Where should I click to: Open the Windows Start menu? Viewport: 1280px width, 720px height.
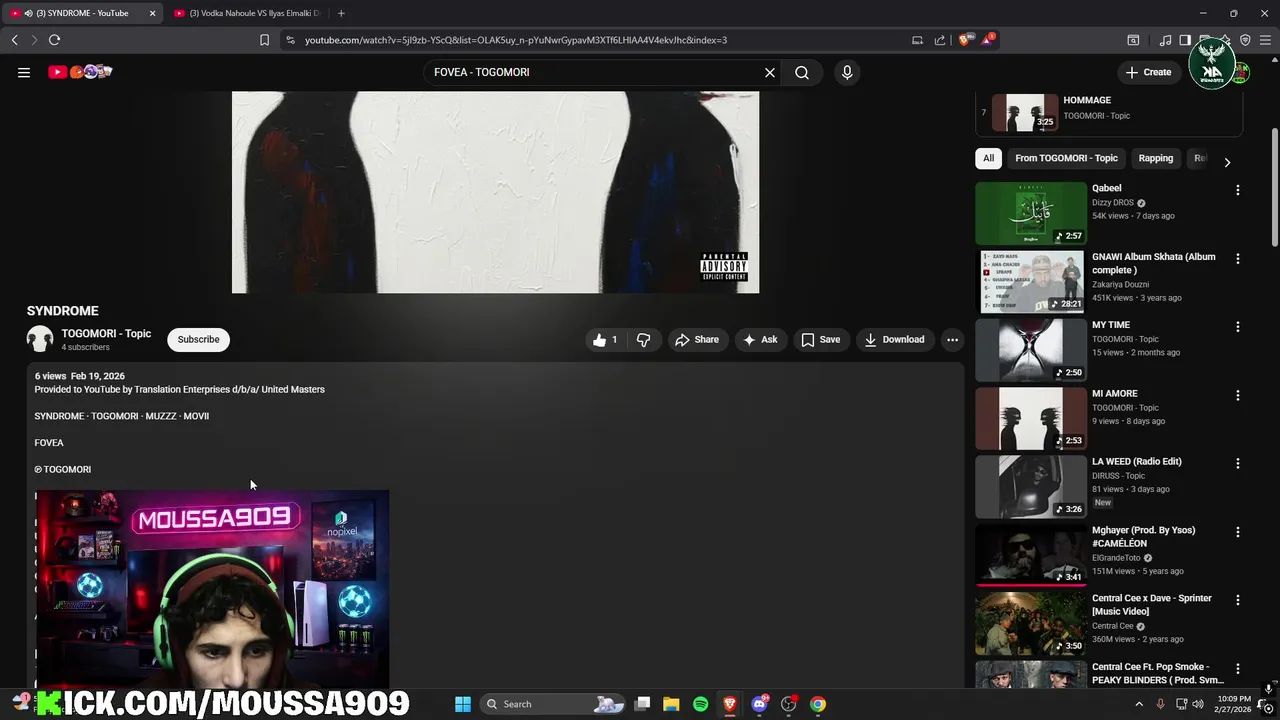point(463,704)
